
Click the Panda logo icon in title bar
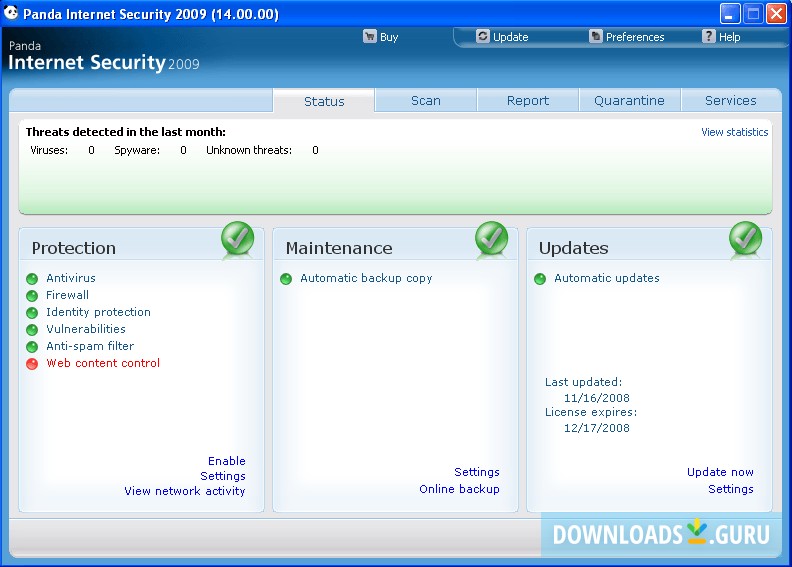tap(11, 12)
